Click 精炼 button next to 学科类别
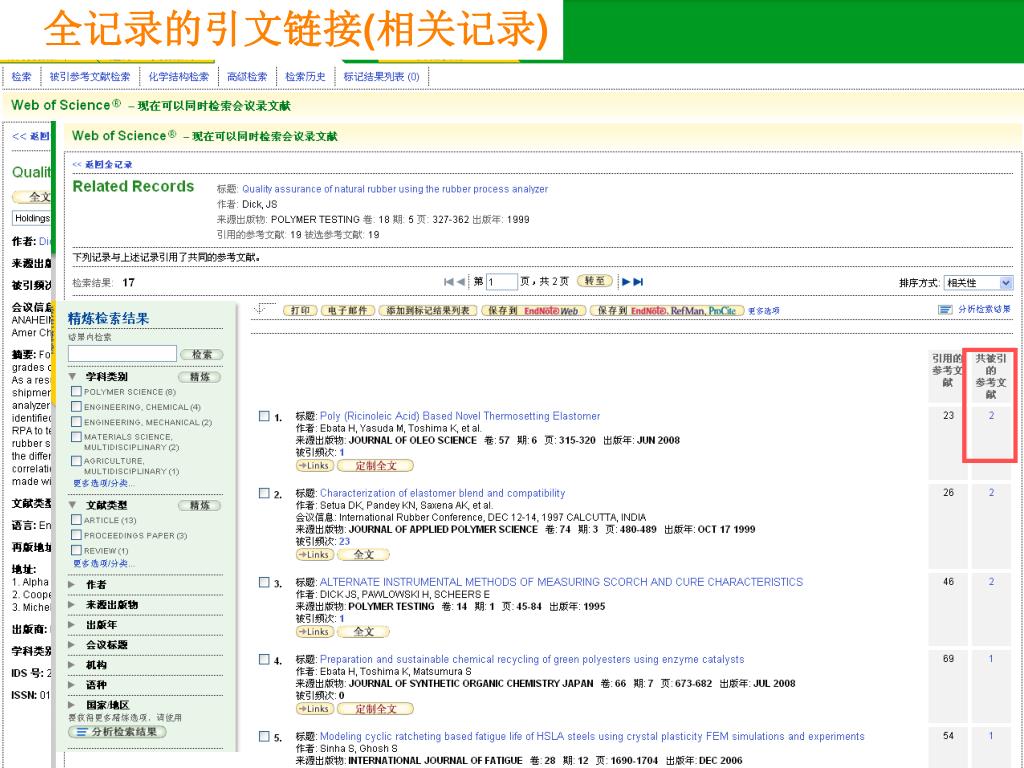 200,377
